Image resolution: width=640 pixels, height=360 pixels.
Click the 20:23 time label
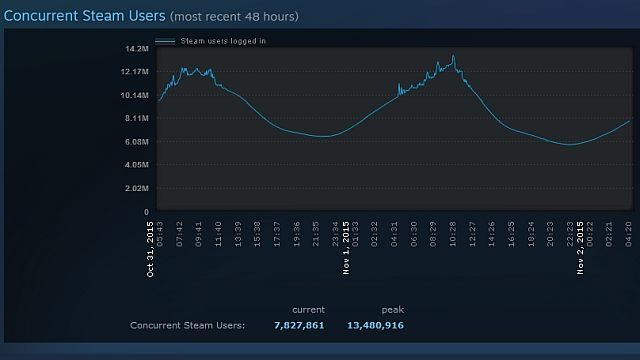(x=551, y=234)
